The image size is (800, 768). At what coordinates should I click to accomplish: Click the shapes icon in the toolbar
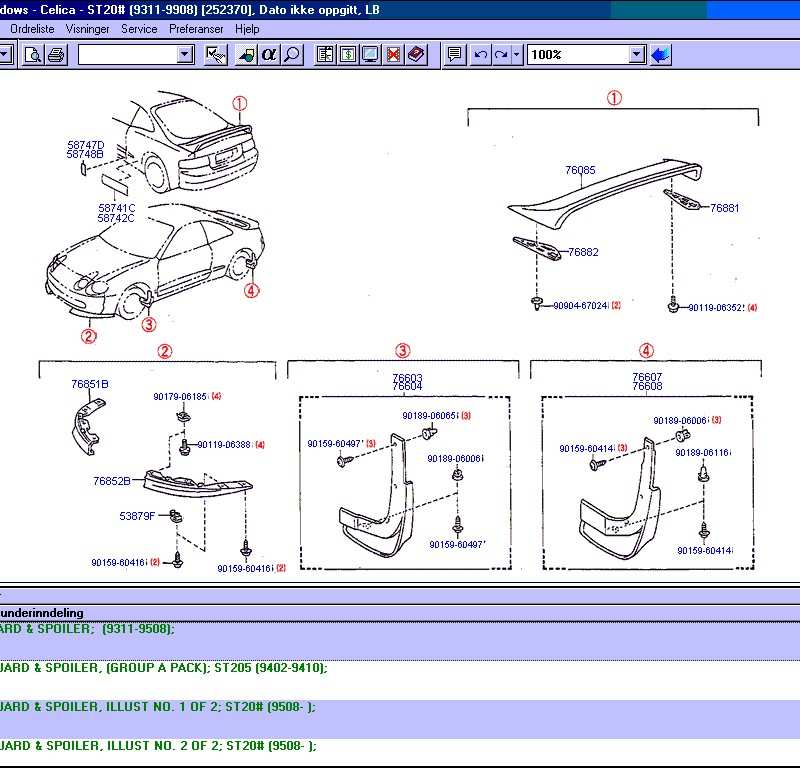point(246,55)
